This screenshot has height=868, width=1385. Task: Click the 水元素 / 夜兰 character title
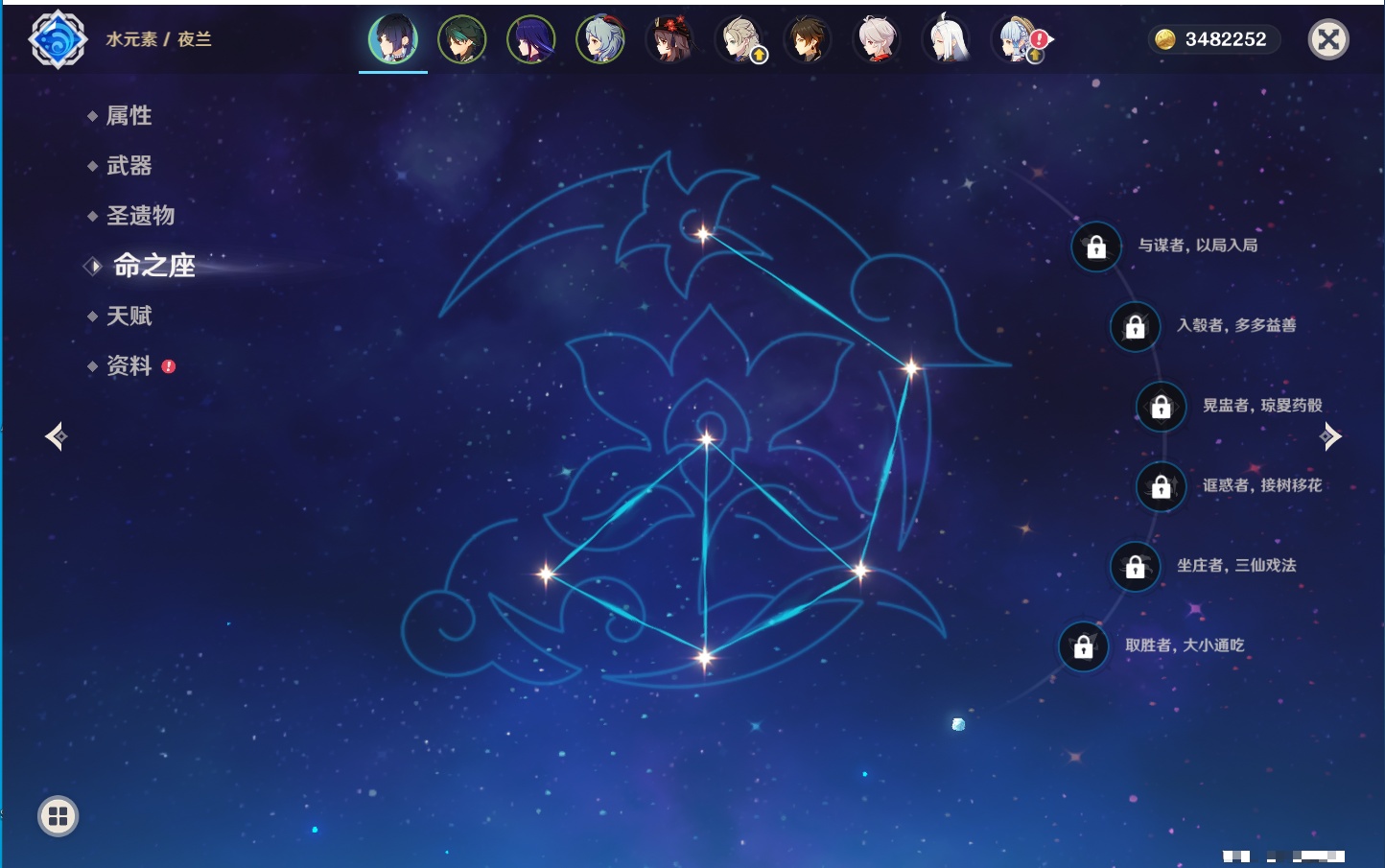[158, 39]
